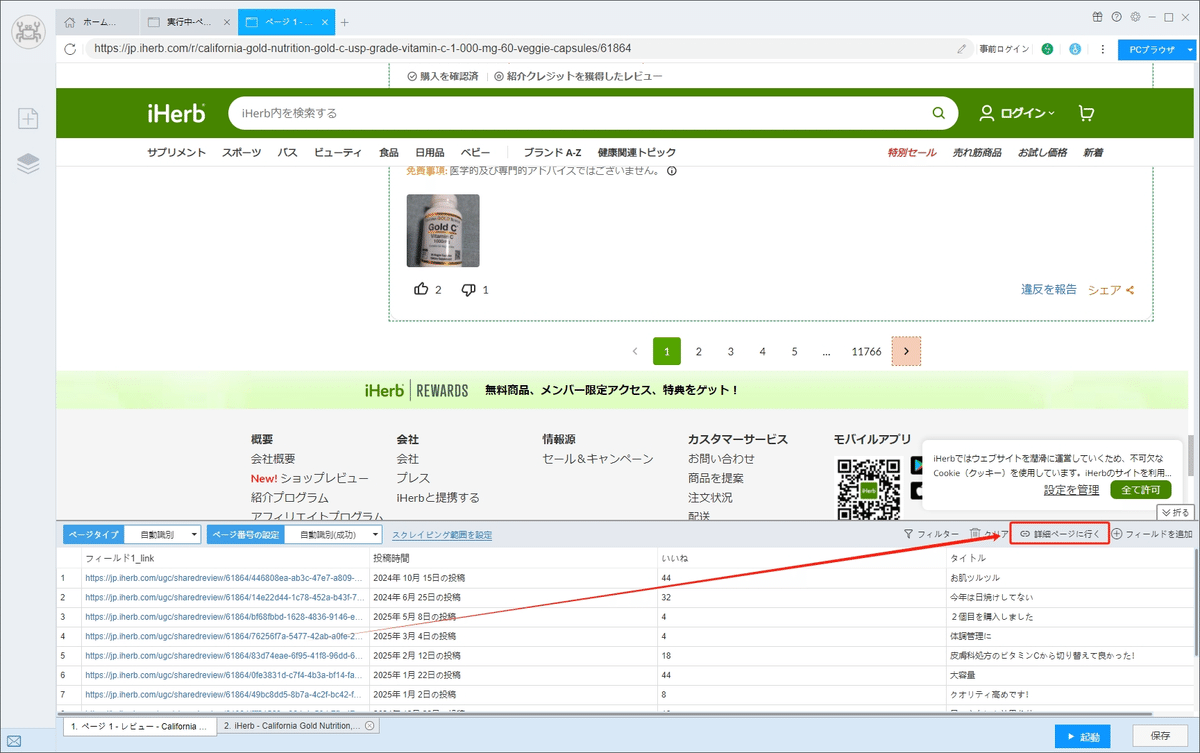This screenshot has width=1200, height=753.
Task: Select bottom tab ページ 1 - レビュー
Action: (x=139, y=726)
